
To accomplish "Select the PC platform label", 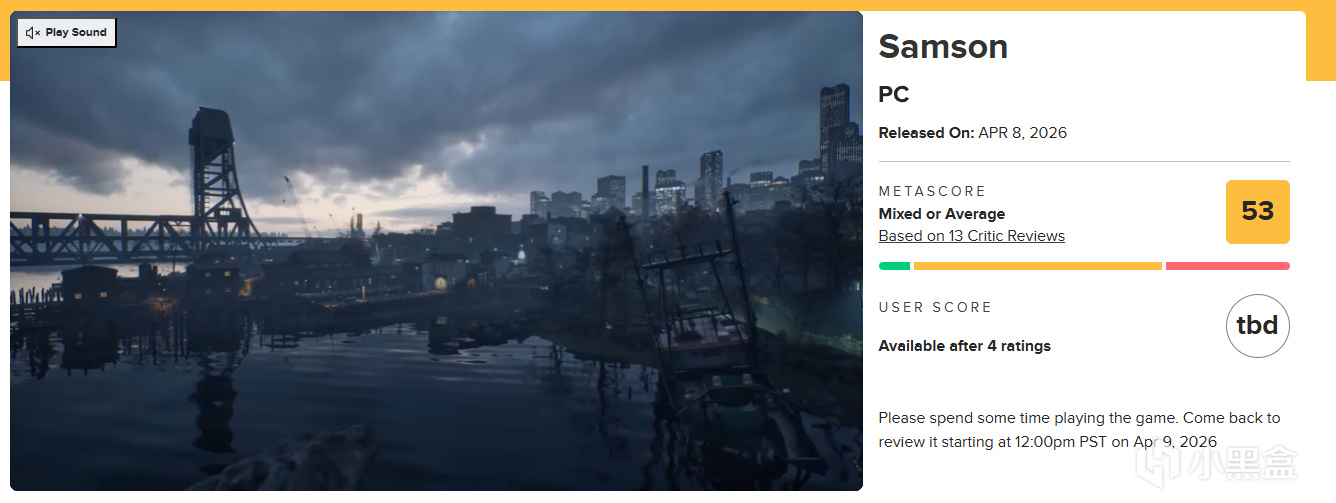I will tap(894, 95).
